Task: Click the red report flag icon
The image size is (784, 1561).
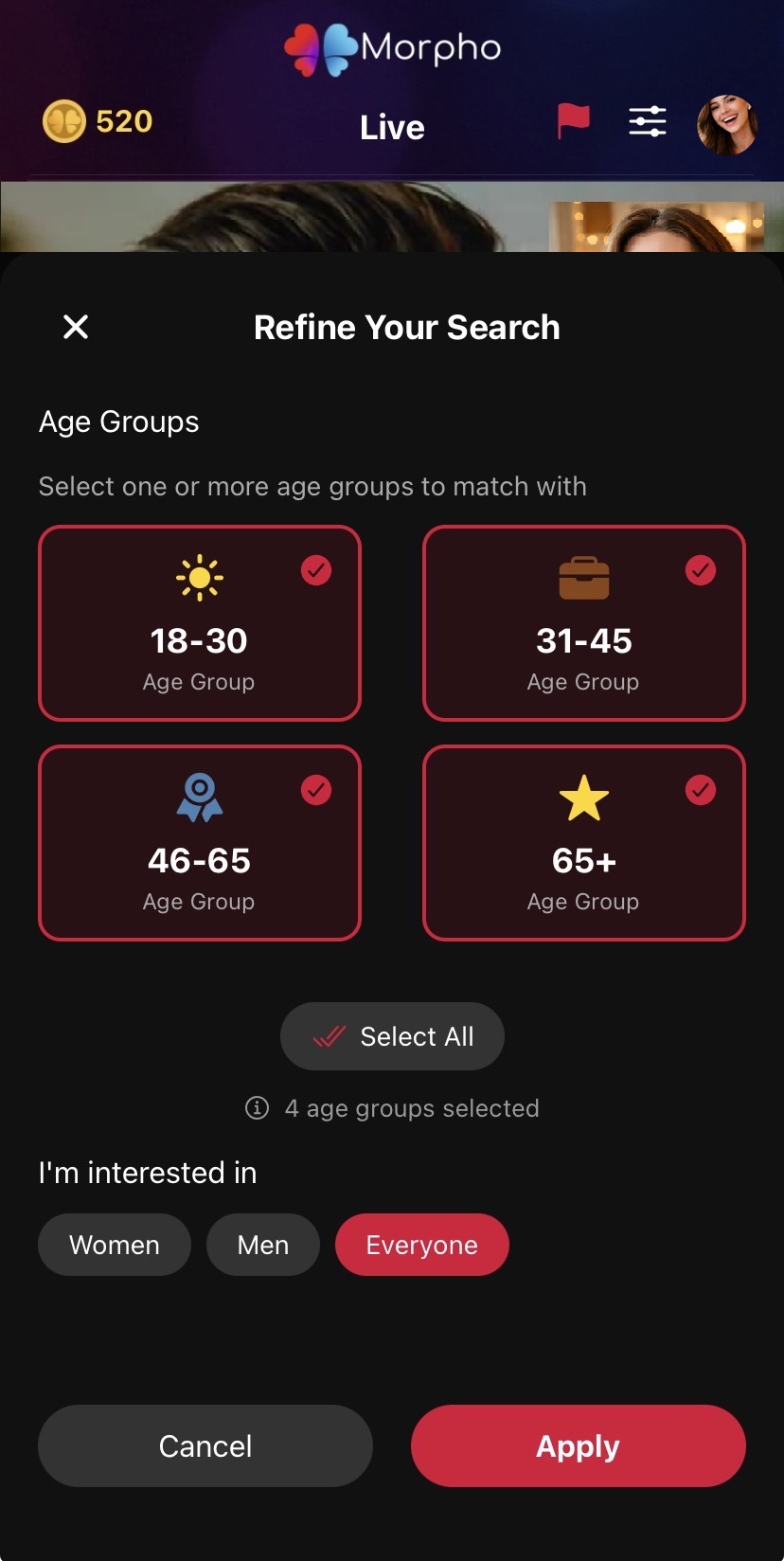Action: (x=573, y=121)
